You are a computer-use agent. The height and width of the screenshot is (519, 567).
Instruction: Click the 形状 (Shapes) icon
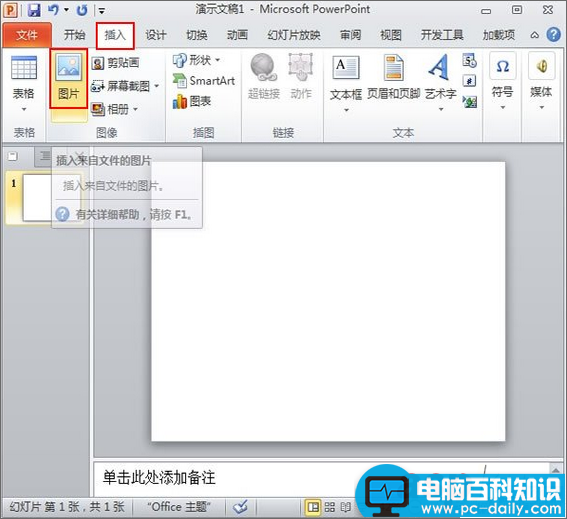click(179, 60)
